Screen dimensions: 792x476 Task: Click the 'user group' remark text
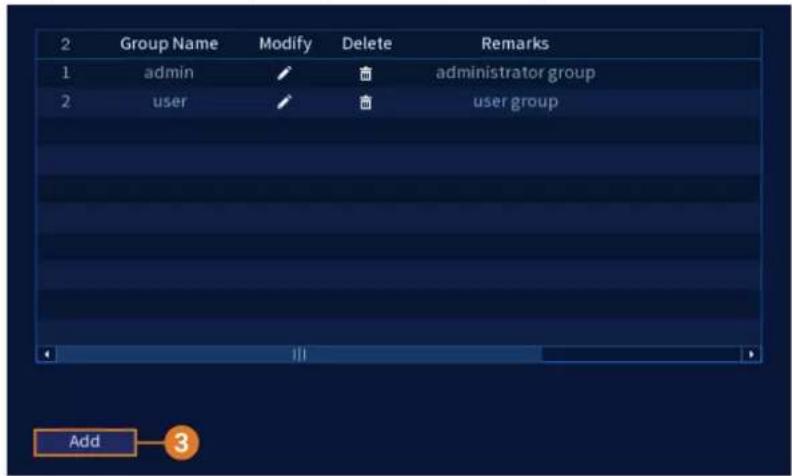pyautogui.click(x=515, y=102)
